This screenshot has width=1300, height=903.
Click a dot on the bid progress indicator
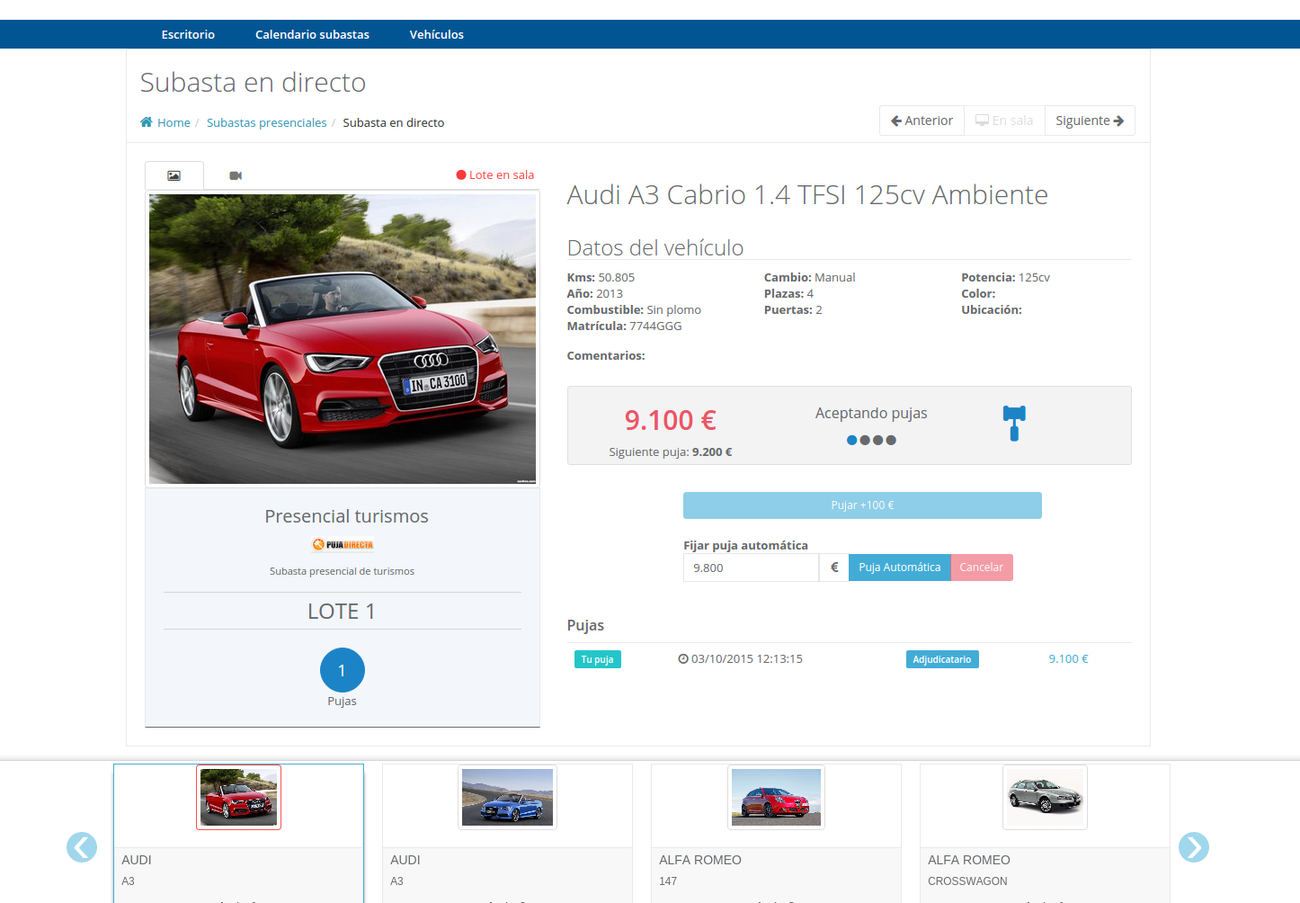click(x=852, y=440)
